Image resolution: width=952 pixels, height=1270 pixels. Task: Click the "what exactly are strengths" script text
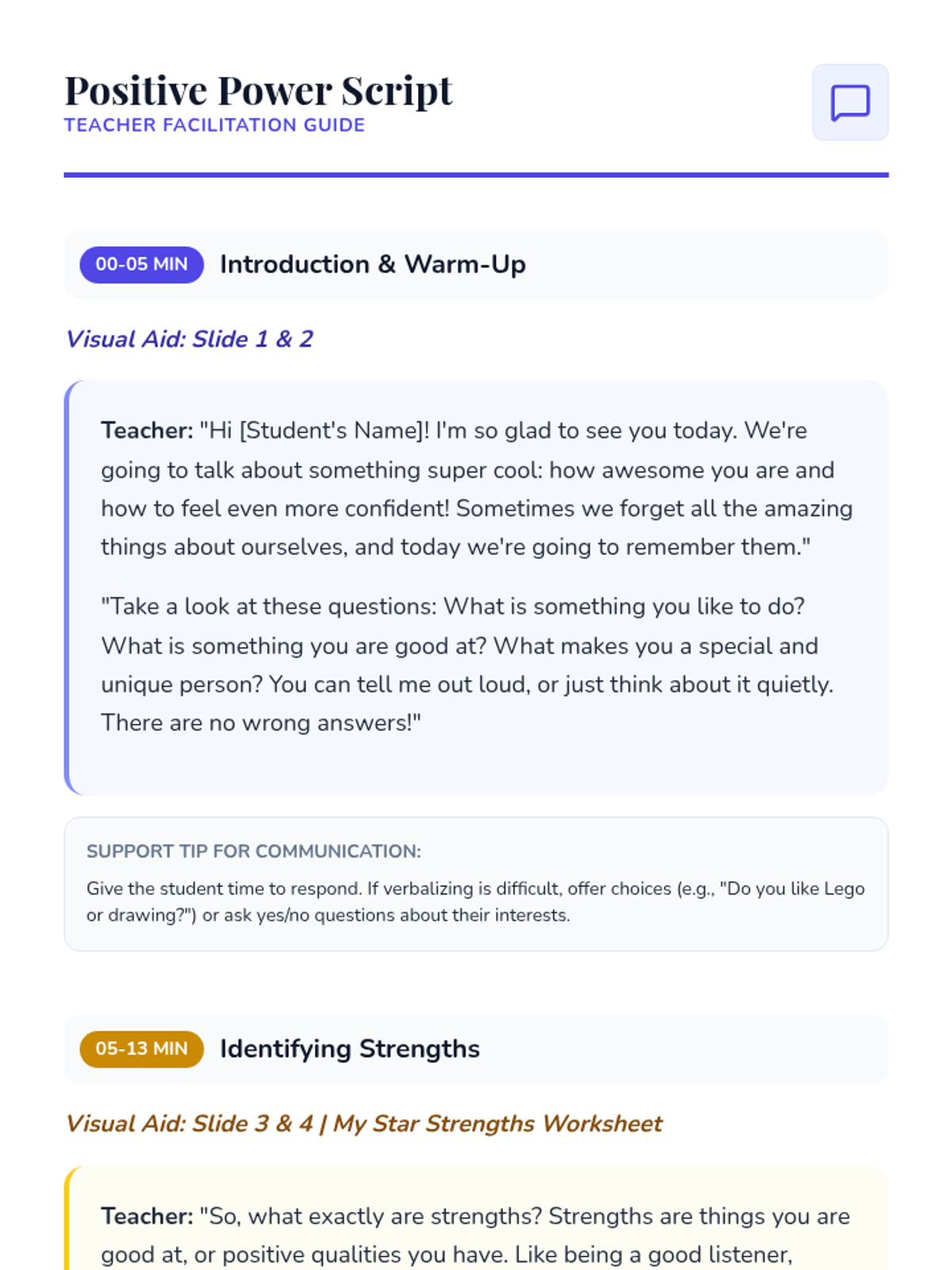pos(476,1235)
